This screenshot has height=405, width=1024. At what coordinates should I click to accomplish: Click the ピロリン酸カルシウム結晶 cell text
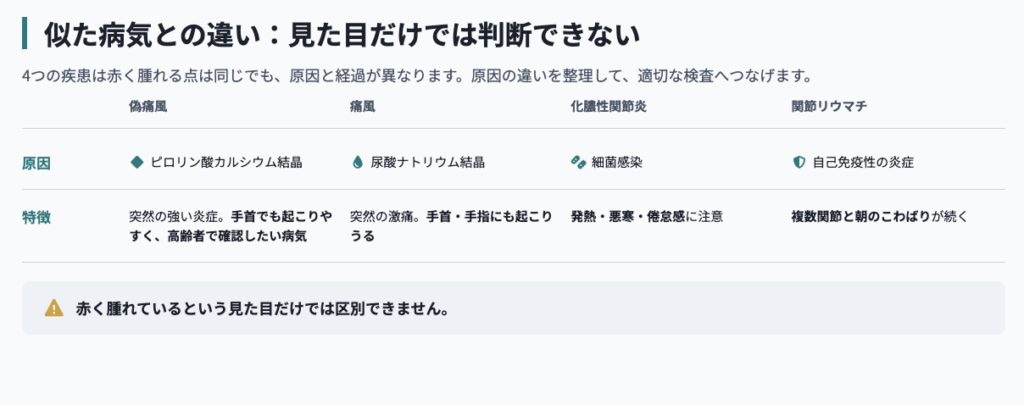[x=226, y=163]
